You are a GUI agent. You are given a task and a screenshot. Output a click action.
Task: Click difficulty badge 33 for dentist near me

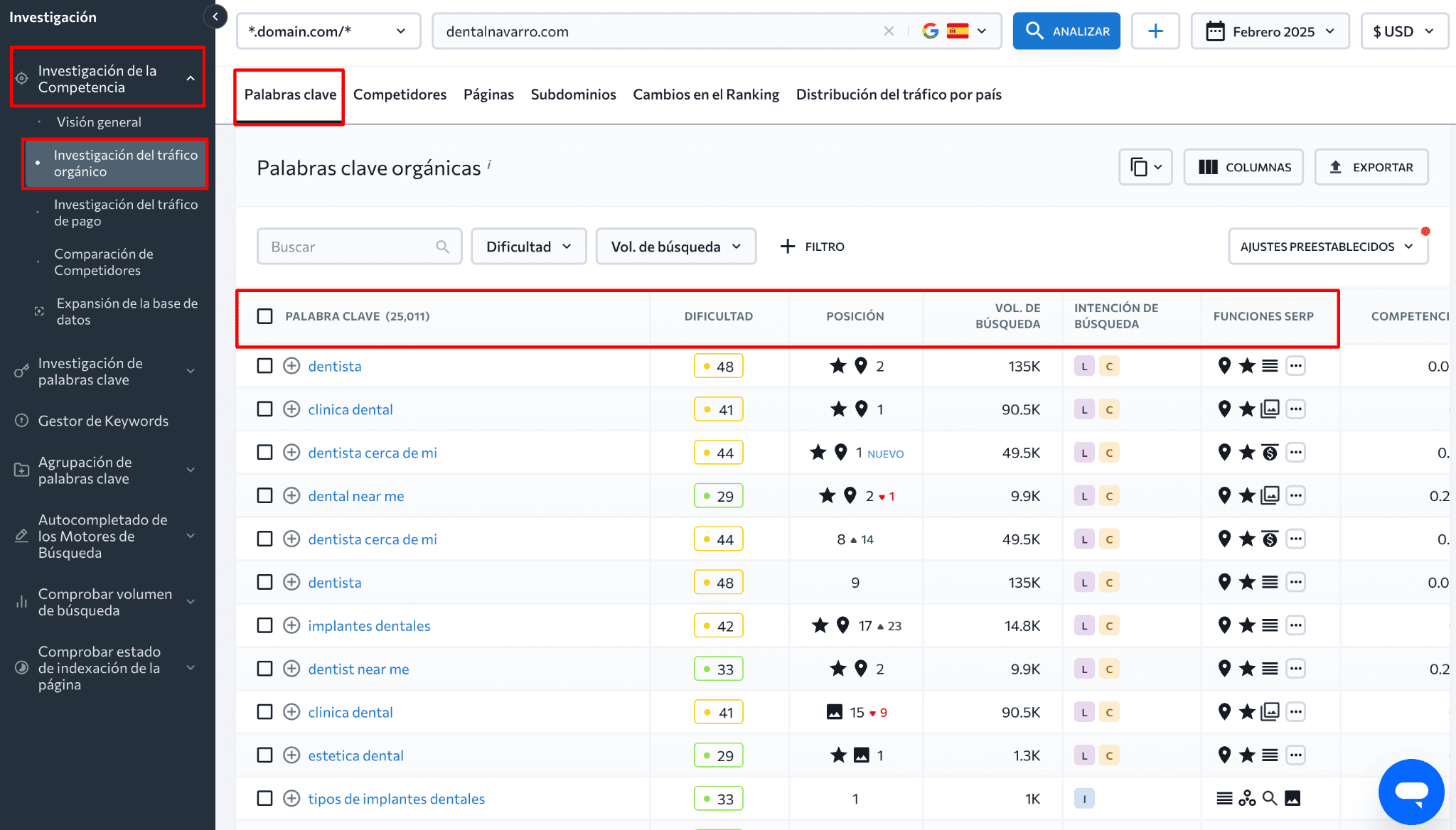click(718, 669)
